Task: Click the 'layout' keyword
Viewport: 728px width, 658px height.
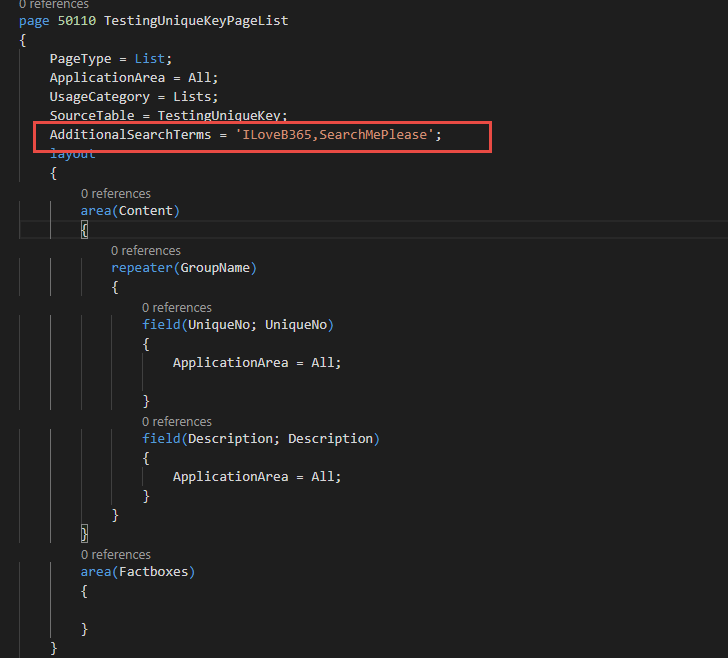Action: [x=73, y=154]
